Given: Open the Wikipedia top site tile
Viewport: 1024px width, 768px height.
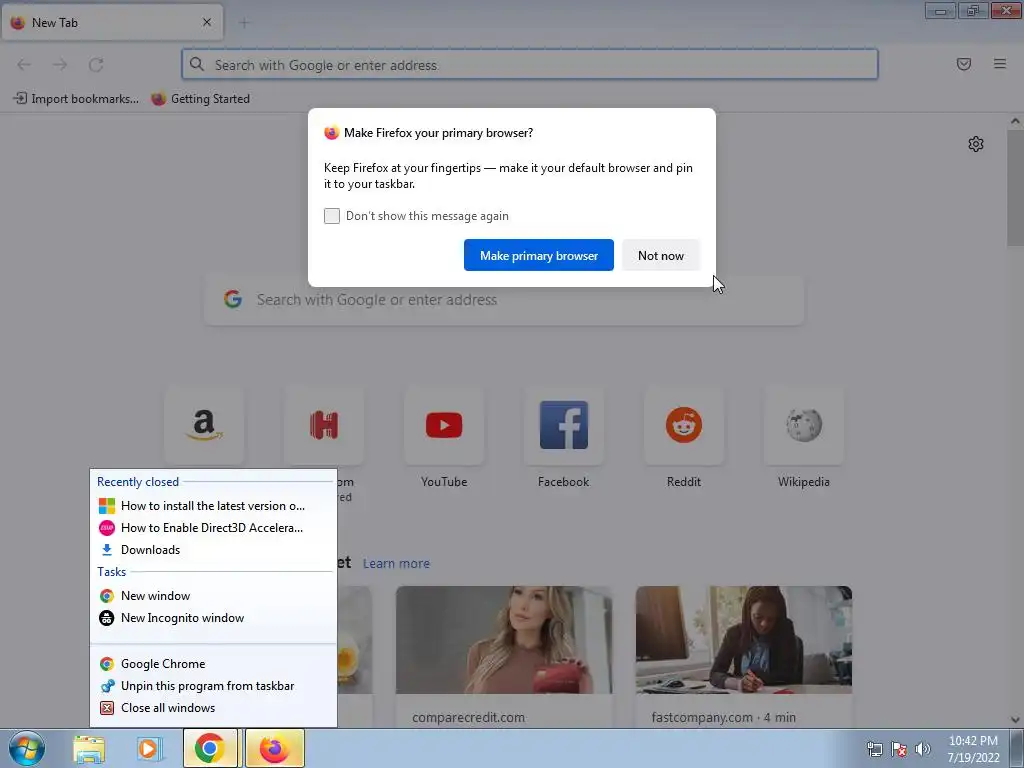Looking at the screenshot, I should click(804, 425).
